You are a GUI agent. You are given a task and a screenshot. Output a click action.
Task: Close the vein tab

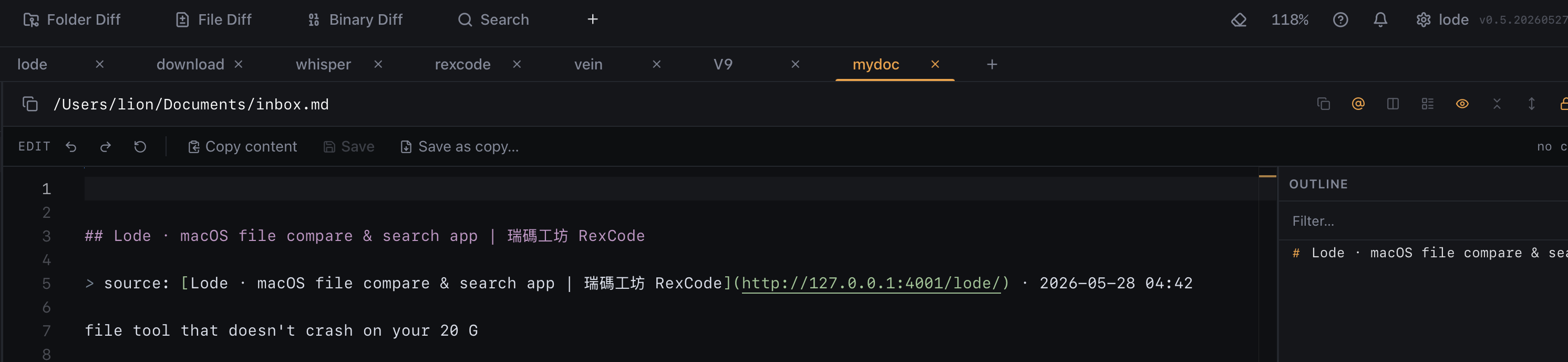tap(656, 64)
